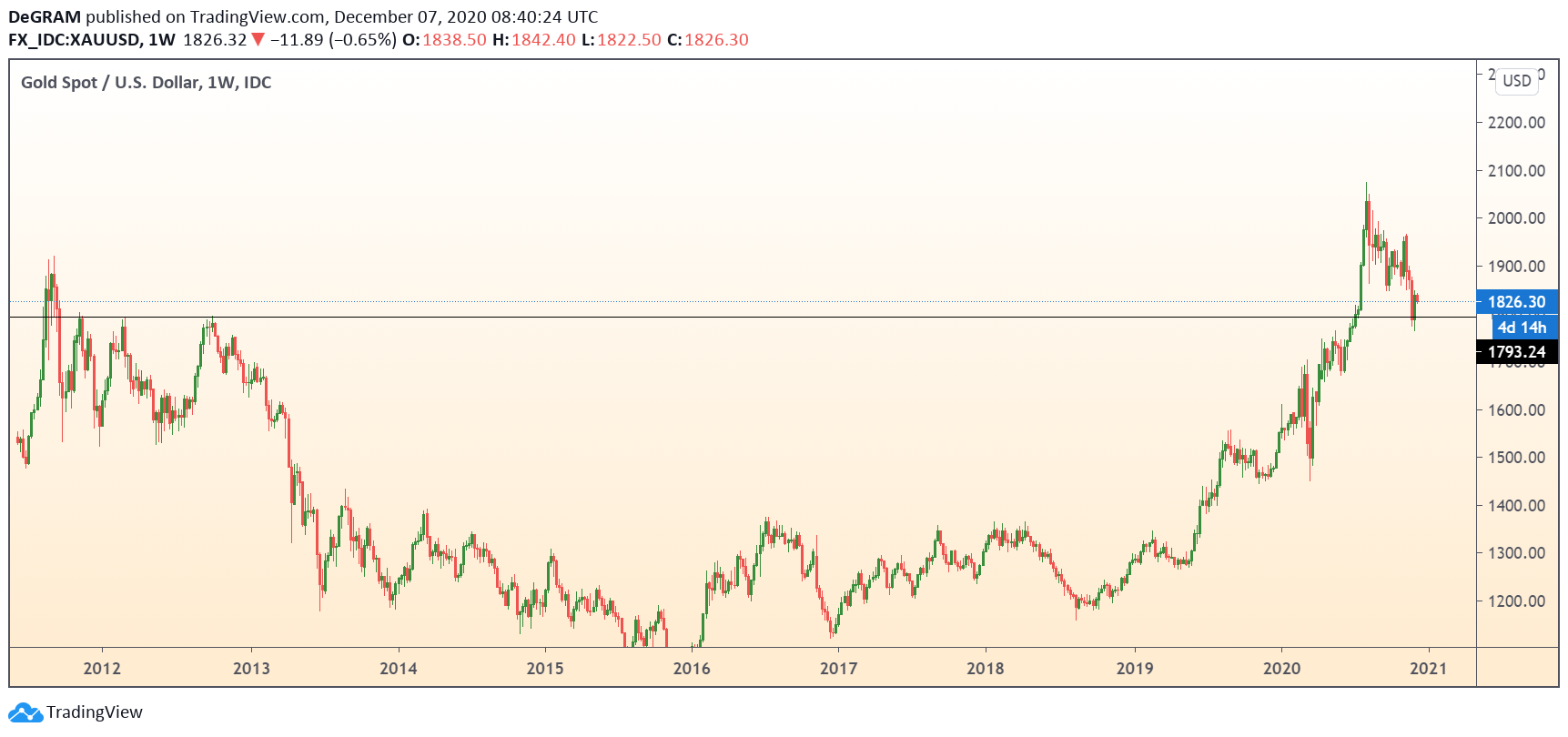Click the 1300.00 price axis label
Viewport: 1568px width, 737px height.
1516,553
